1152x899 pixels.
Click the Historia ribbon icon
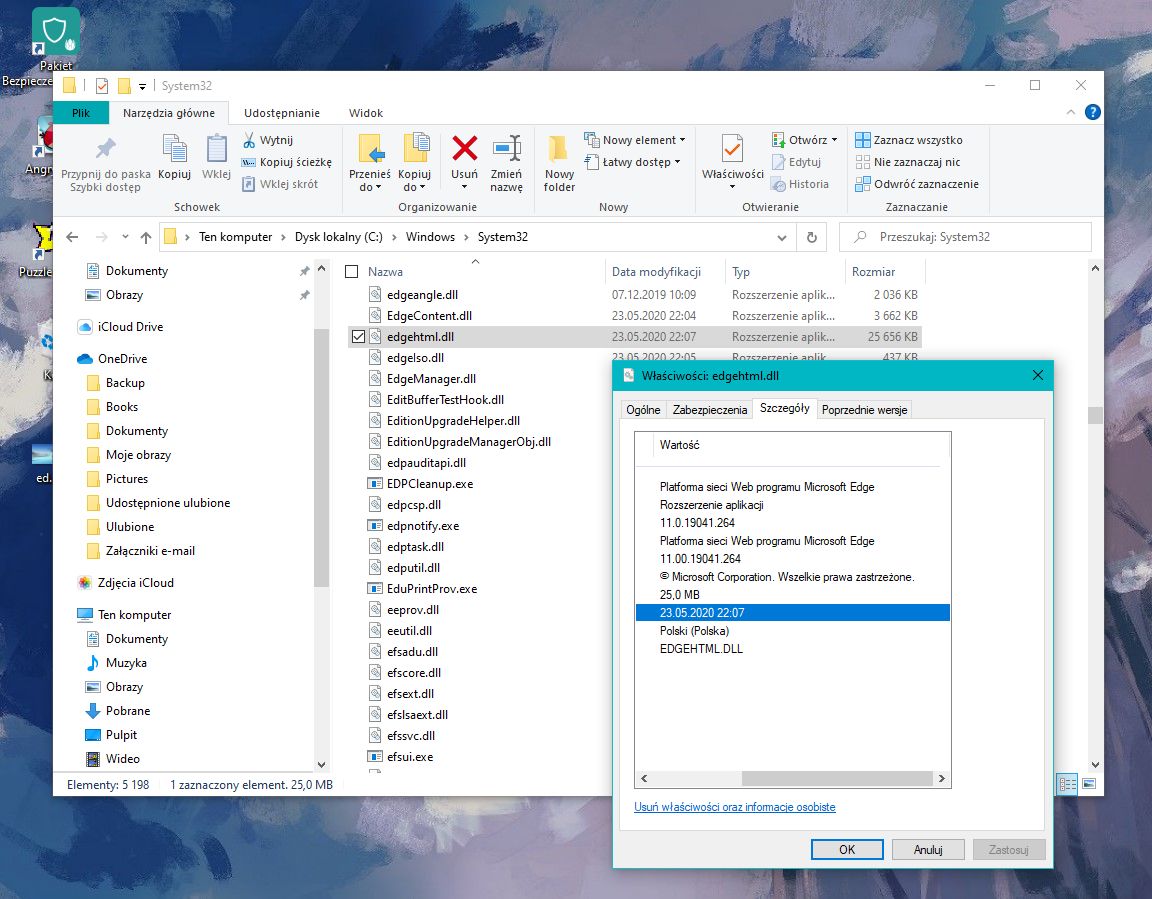[779, 184]
